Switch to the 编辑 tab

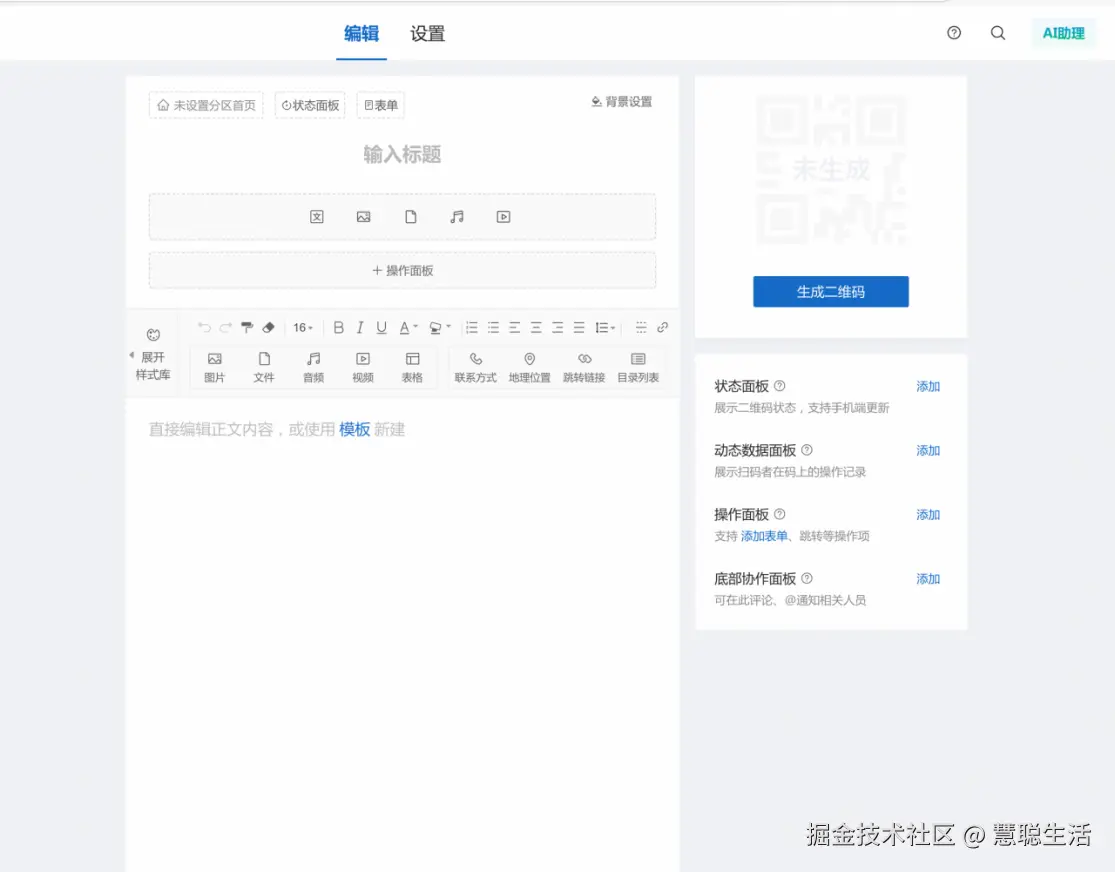(x=361, y=33)
